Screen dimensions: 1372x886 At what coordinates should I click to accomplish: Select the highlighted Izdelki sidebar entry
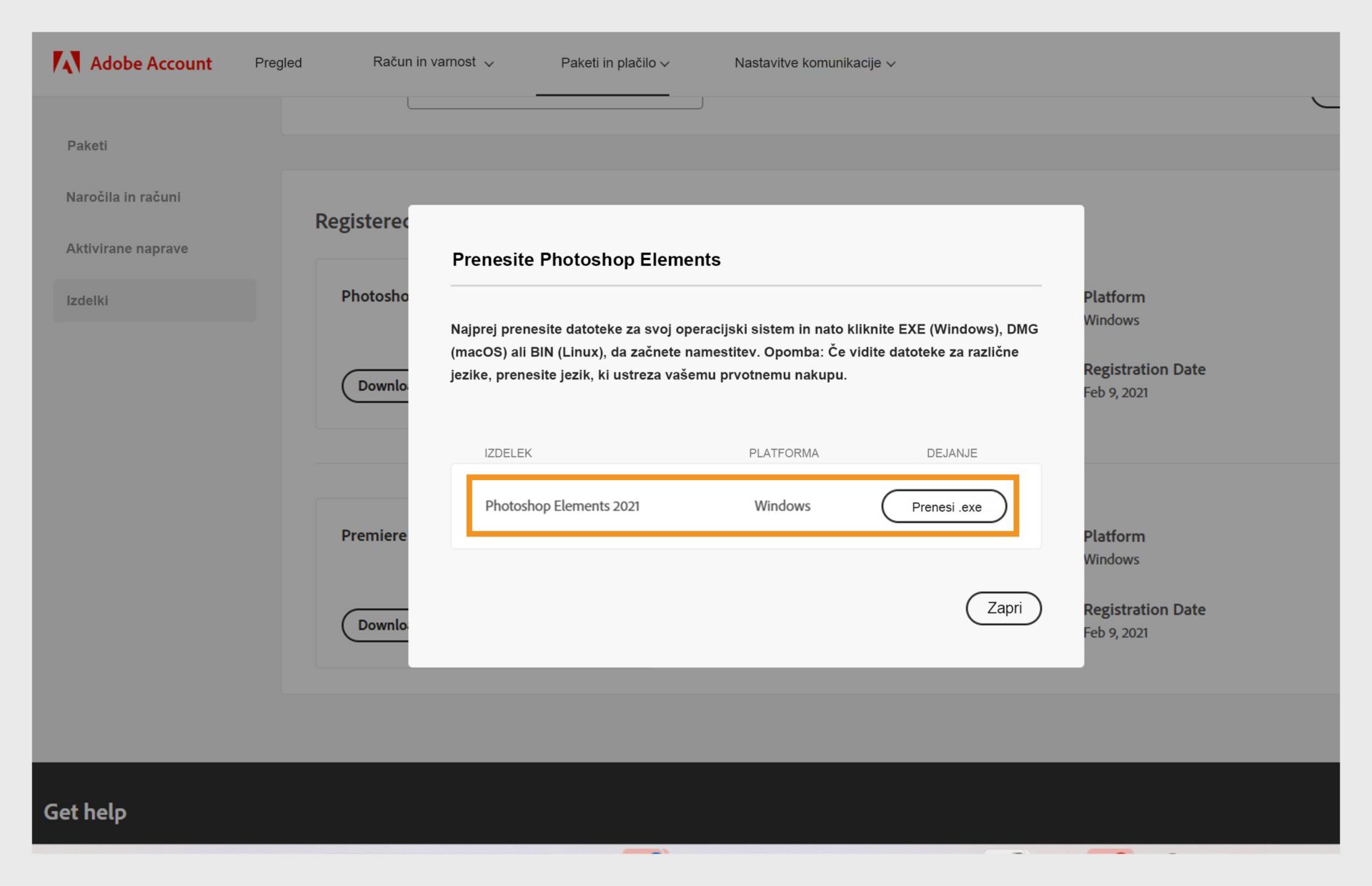[87, 300]
